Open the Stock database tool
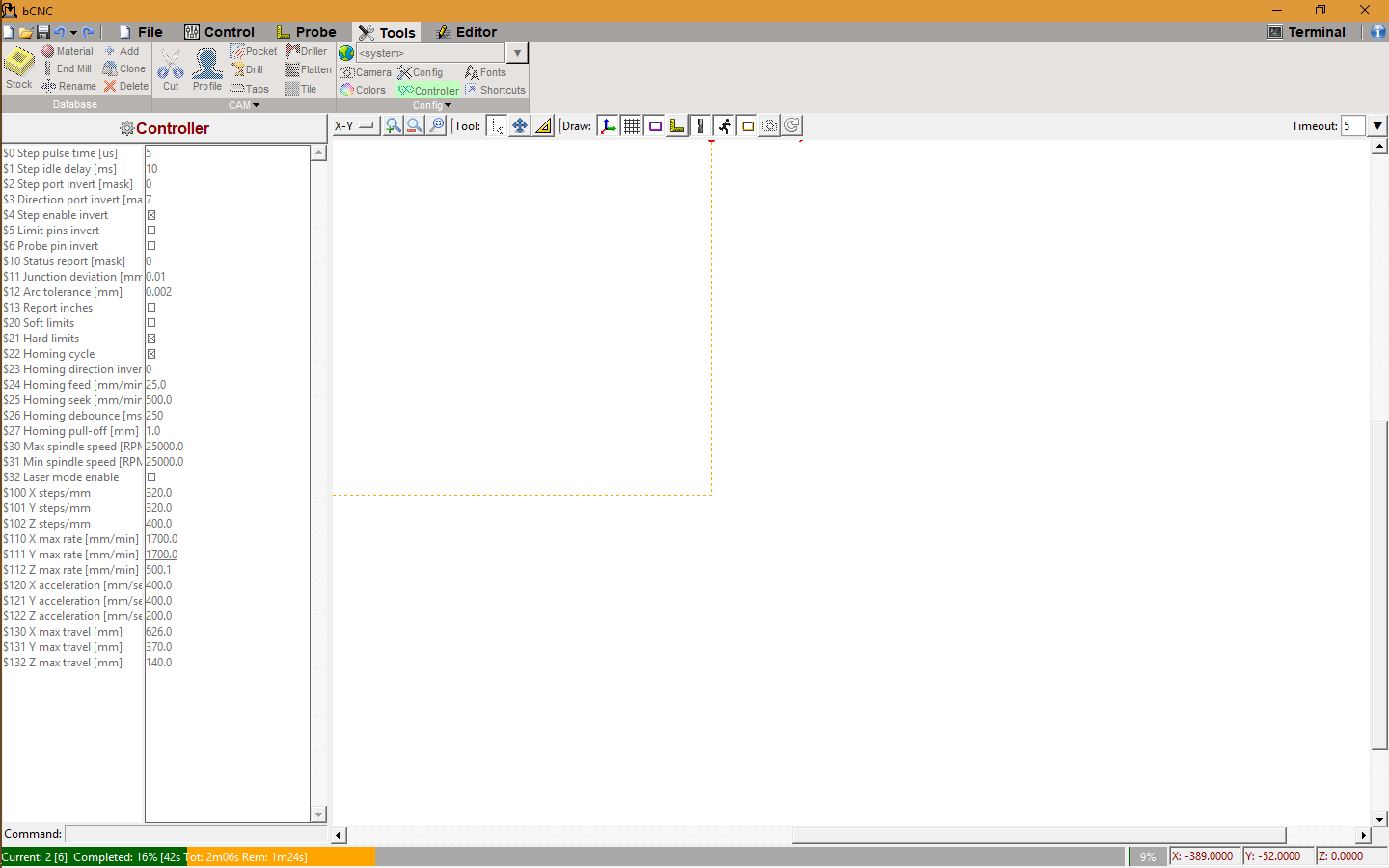The width and height of the screenshot is (1389, 868). tap(19, 68)
